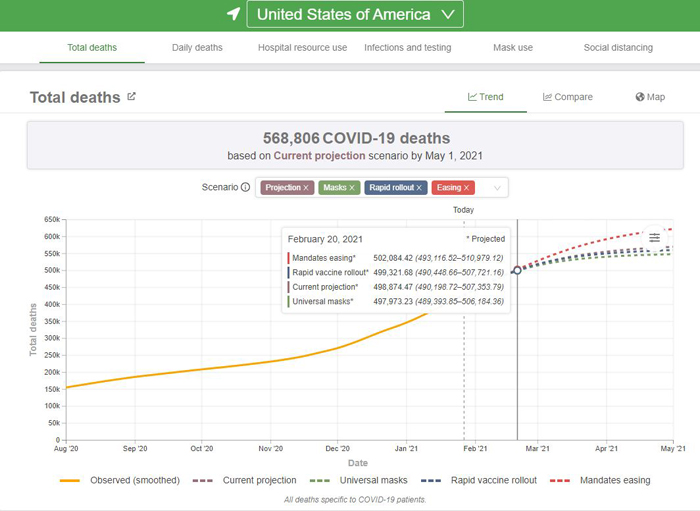700x511 pixels.
Task: Select the Trend view
Action: pyautogui.click(x=486, y=97)
